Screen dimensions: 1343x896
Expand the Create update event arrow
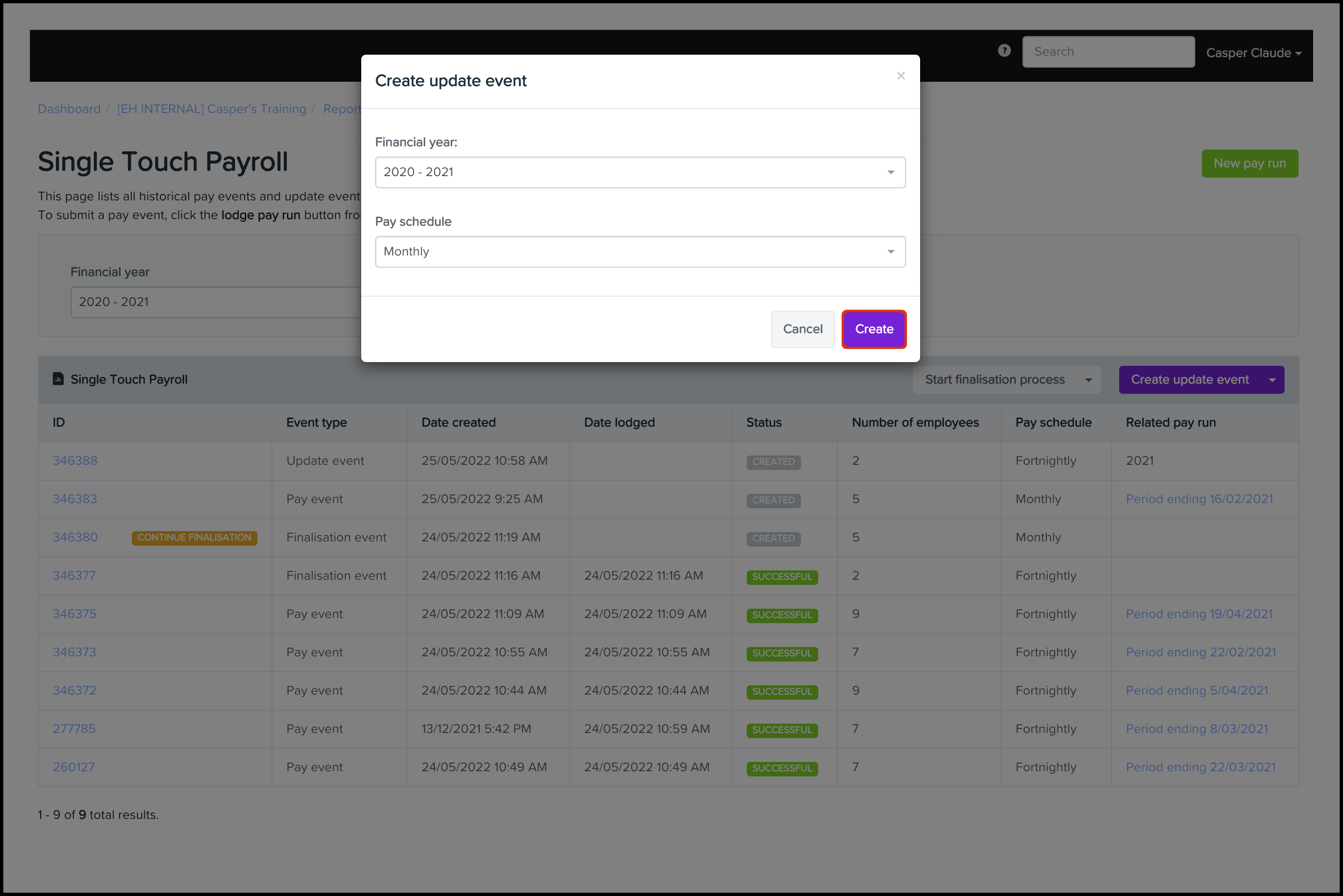[1272, 380]
